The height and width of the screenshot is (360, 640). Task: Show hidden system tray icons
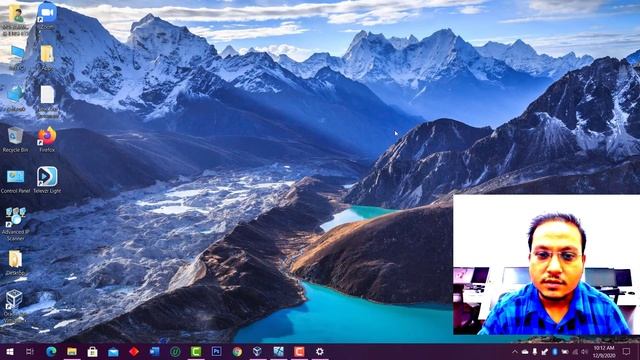pyautogui.click(x=515, y=351)
